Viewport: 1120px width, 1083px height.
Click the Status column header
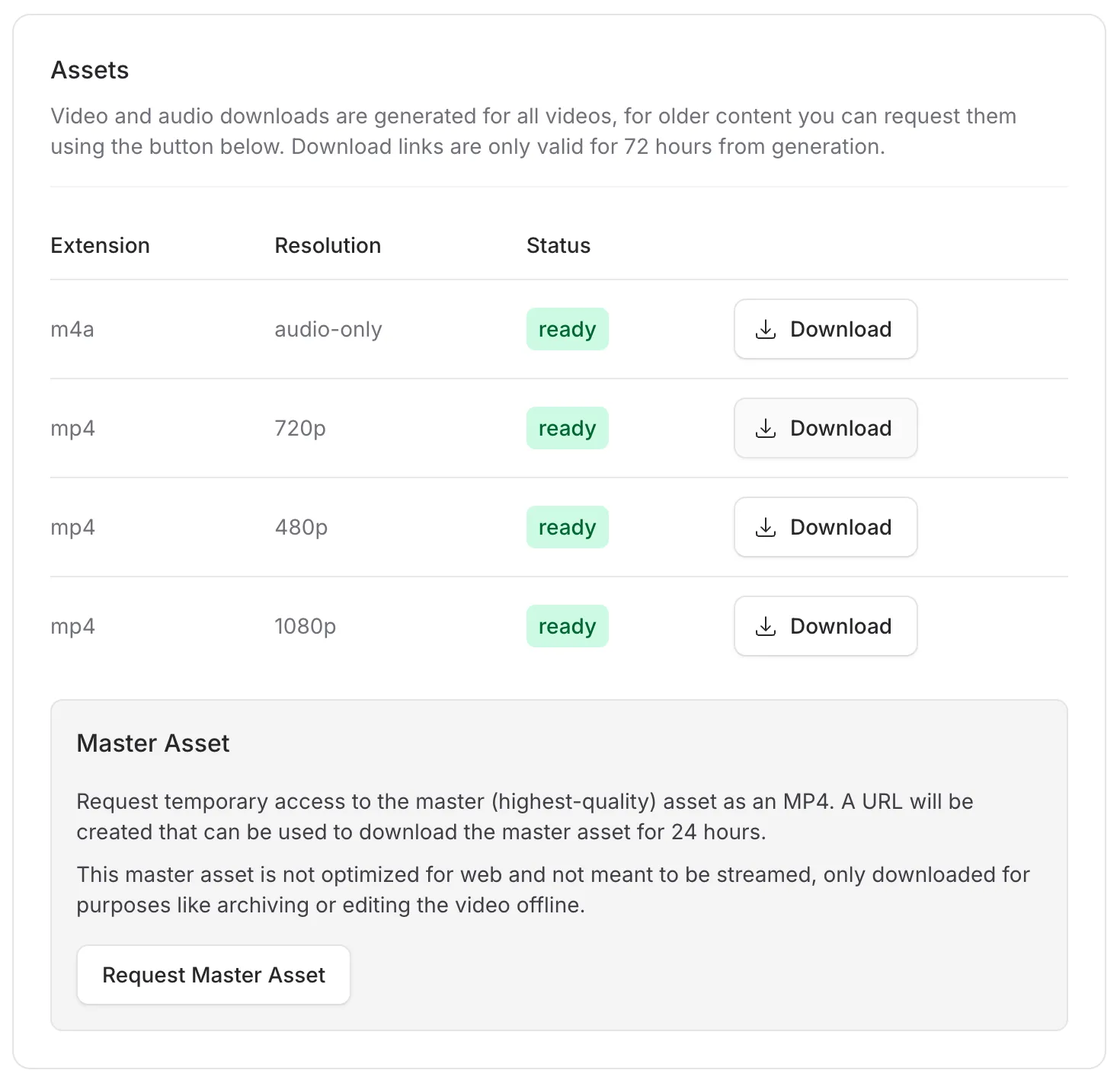click(x=558, y=245)
